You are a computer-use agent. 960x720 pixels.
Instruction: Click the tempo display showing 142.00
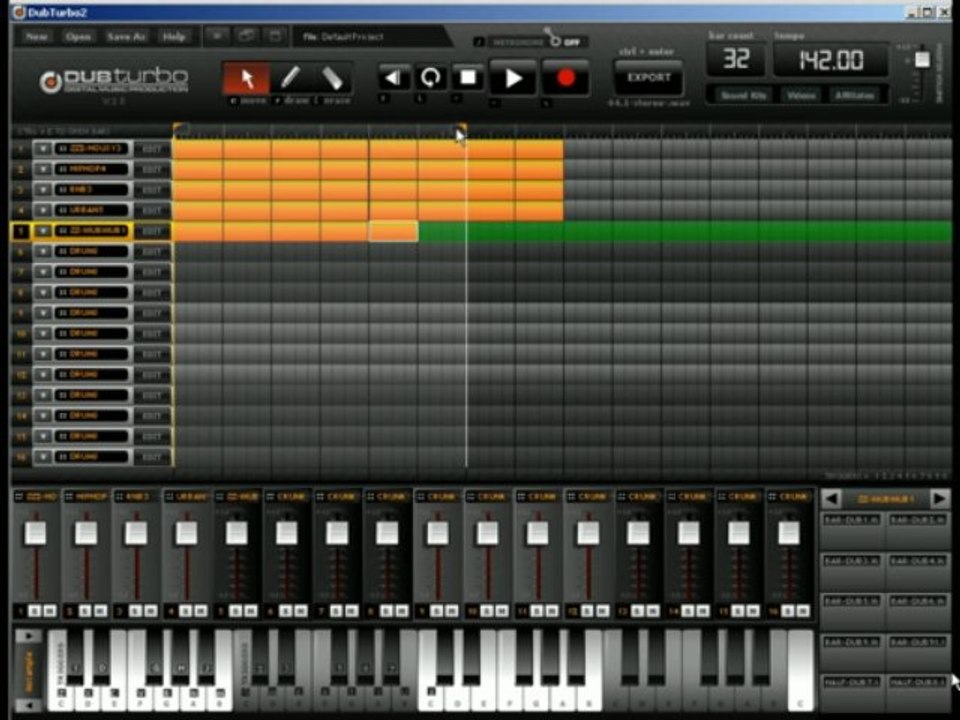click(x=831, y=59)
